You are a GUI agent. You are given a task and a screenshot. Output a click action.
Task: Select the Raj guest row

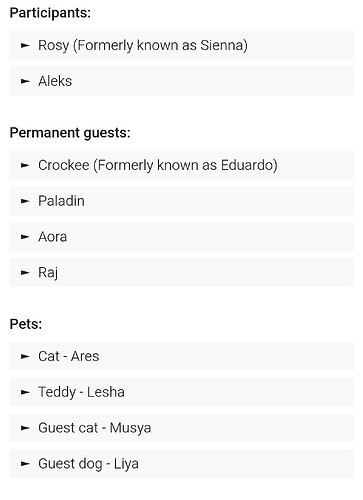(181, 273)
